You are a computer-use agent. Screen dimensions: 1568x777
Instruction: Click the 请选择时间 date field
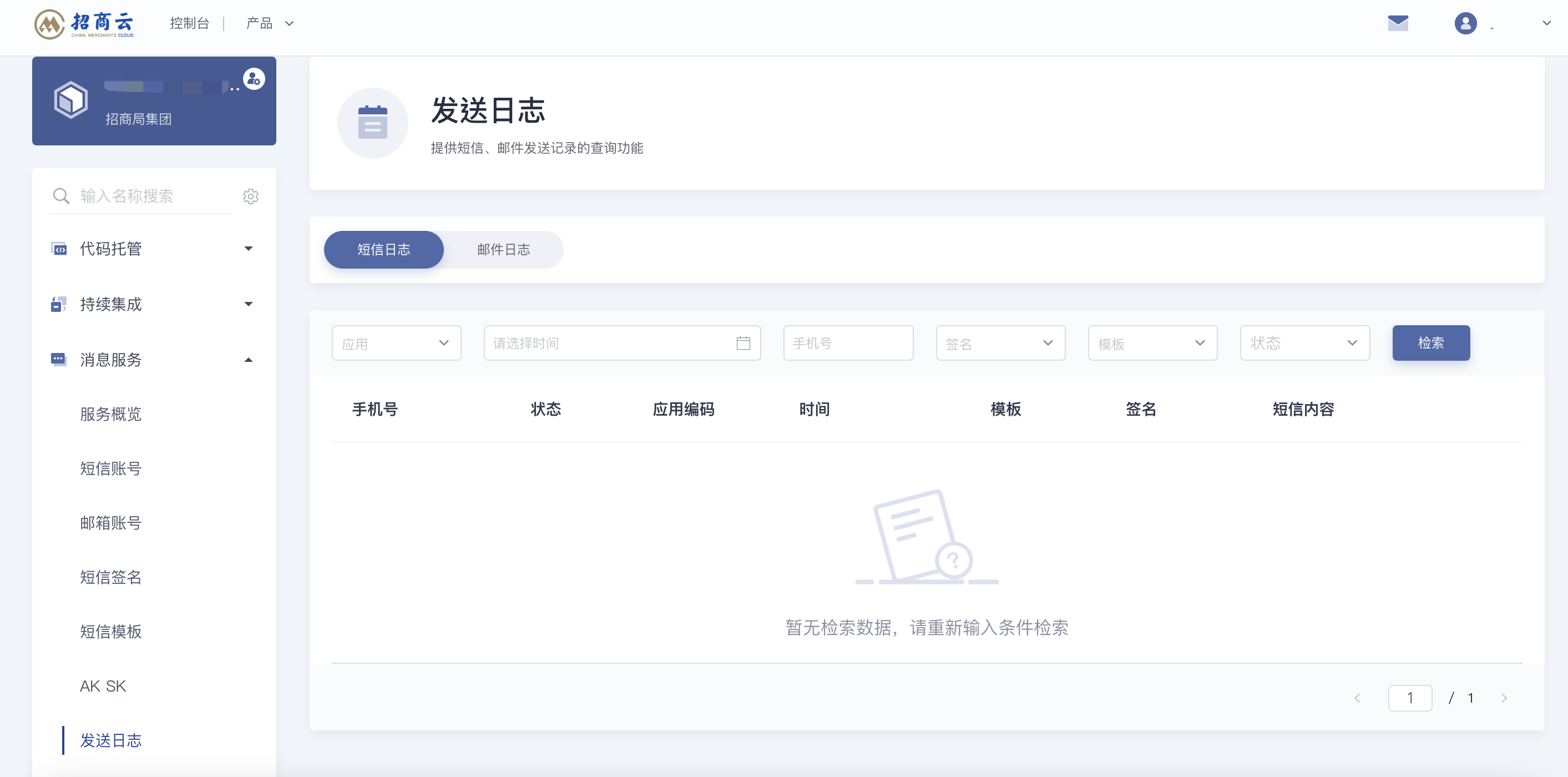tap(622, 343)
